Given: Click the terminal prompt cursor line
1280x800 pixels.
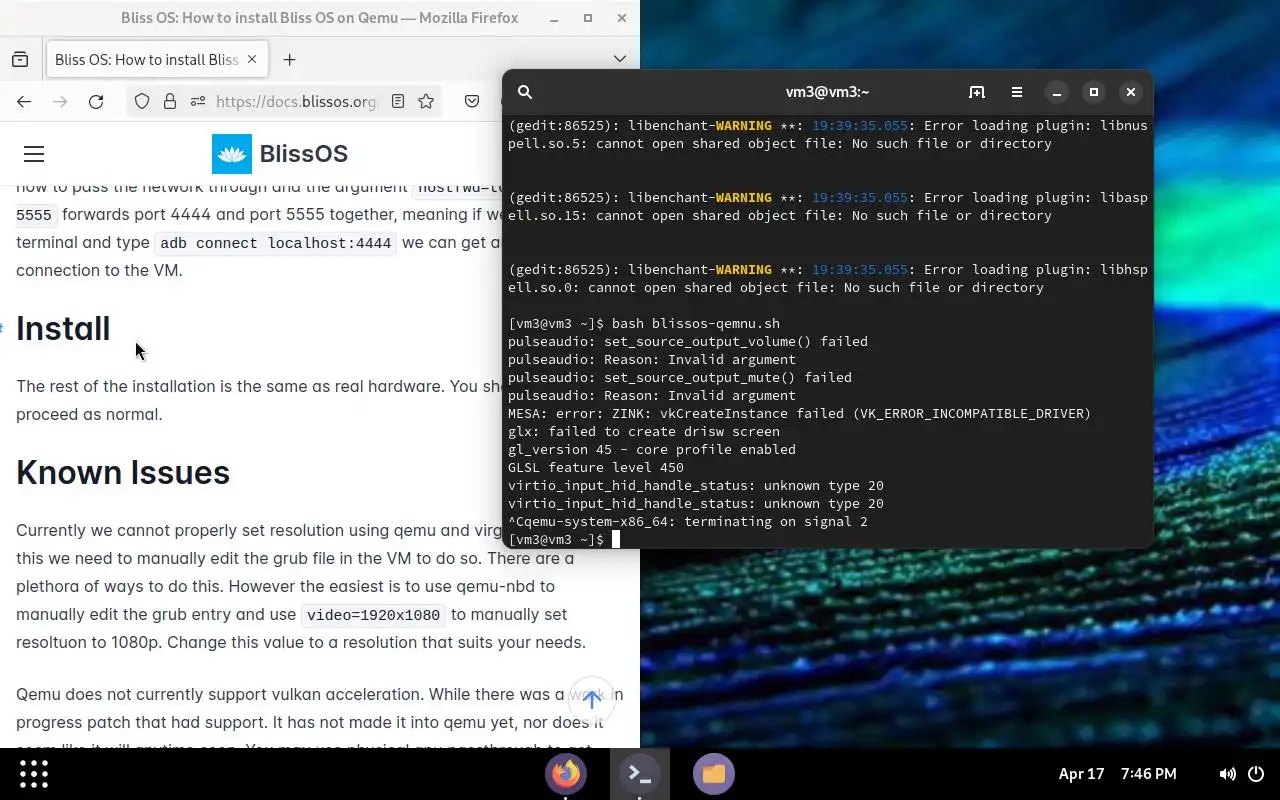Looking at the screenshot, I should 565,540.
